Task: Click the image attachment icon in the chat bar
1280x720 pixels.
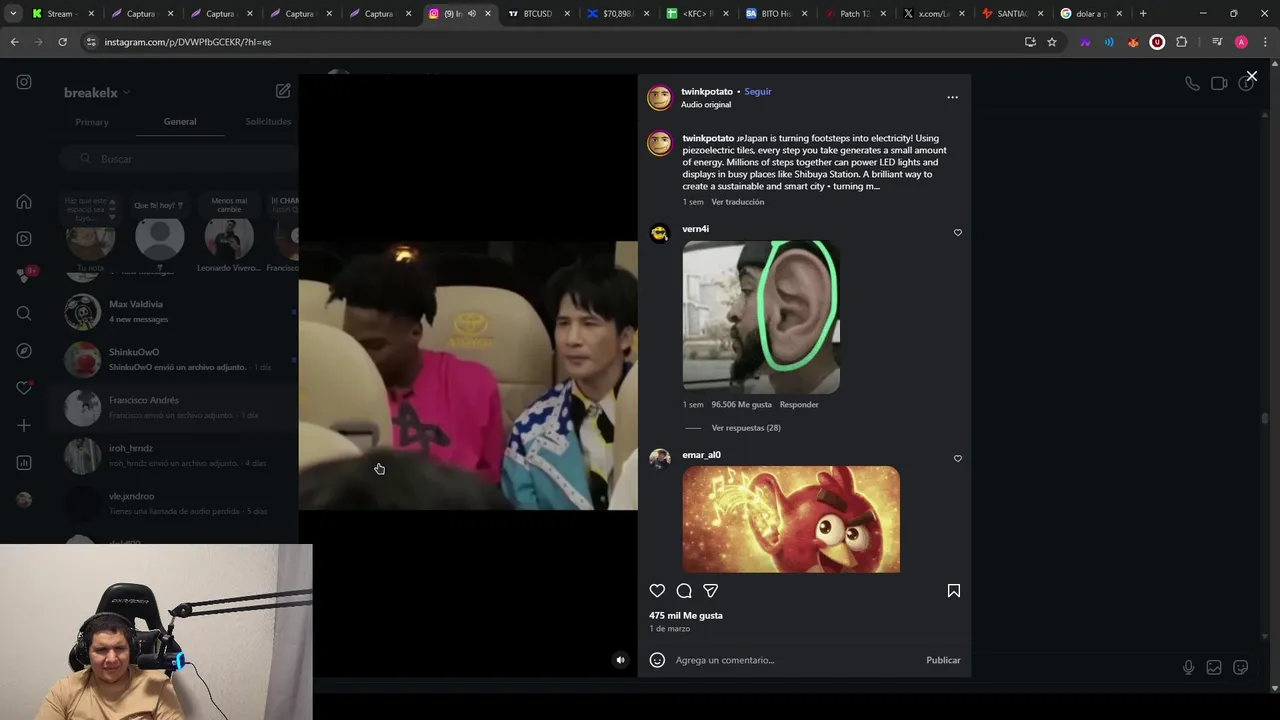Action: point(1214,667)
